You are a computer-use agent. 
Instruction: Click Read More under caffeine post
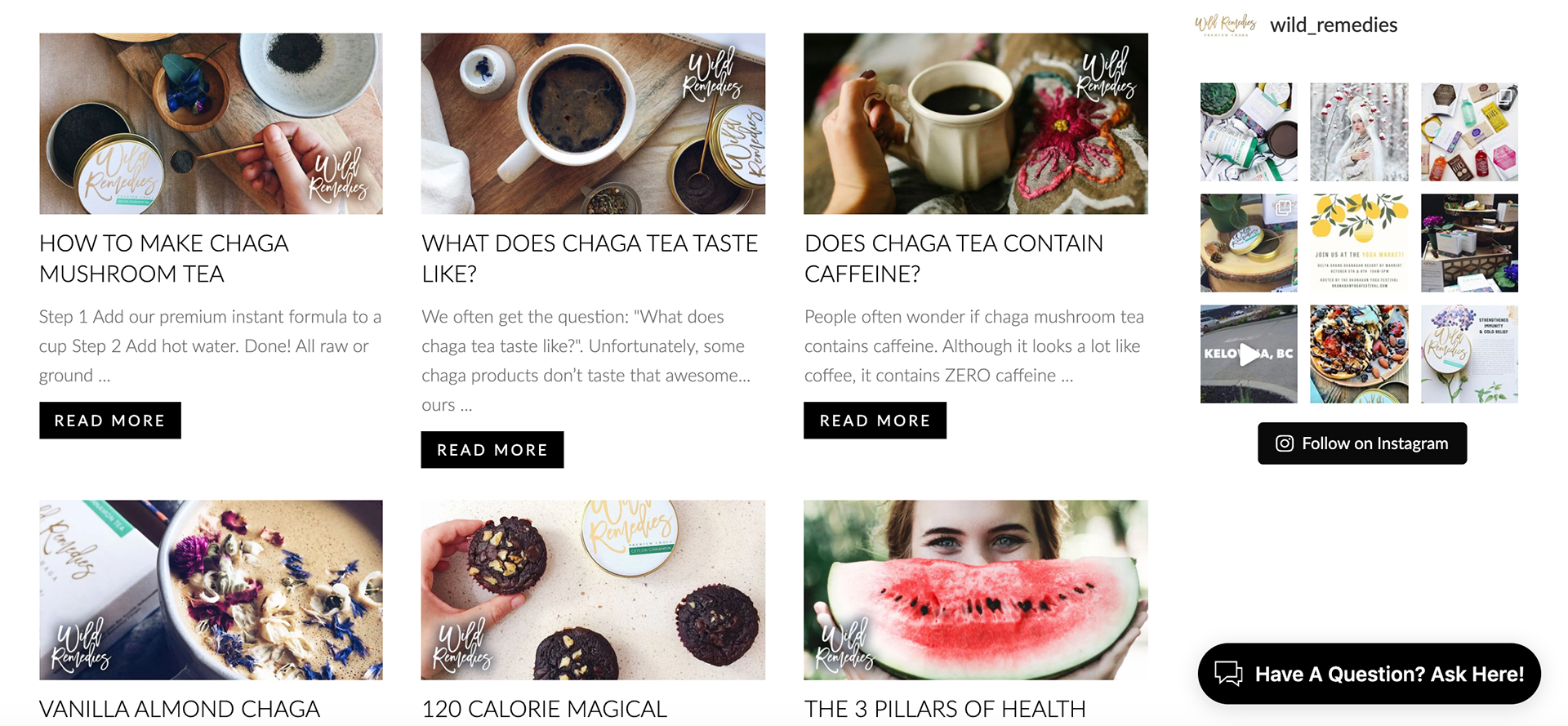click(875, 421)
